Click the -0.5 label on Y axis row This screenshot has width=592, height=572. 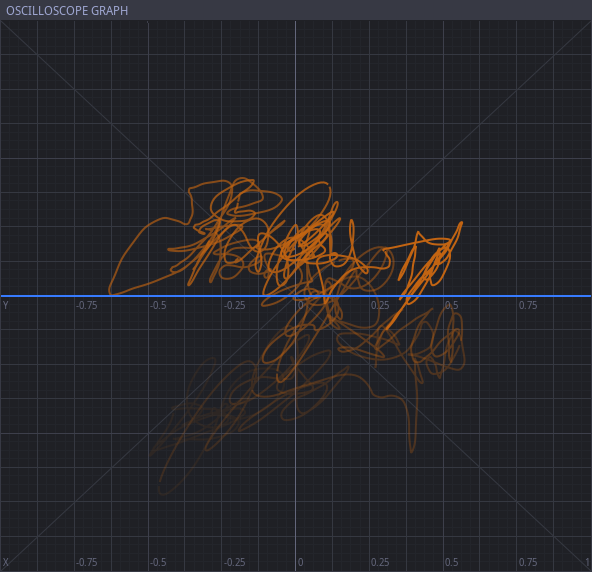(x=158, y=305)
